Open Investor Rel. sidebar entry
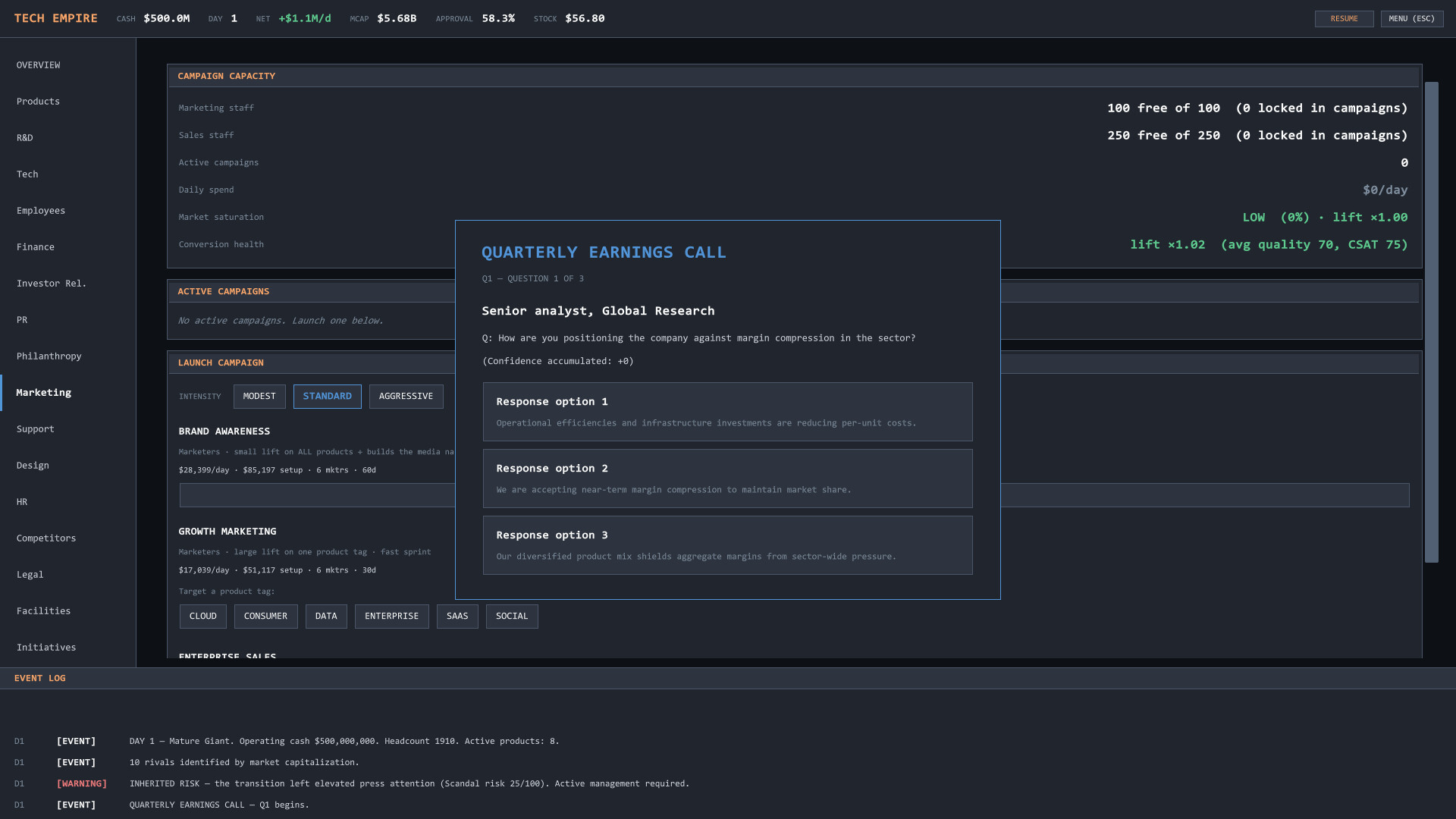Screen dimensions: 1456x819 click(x=68, y=284)
